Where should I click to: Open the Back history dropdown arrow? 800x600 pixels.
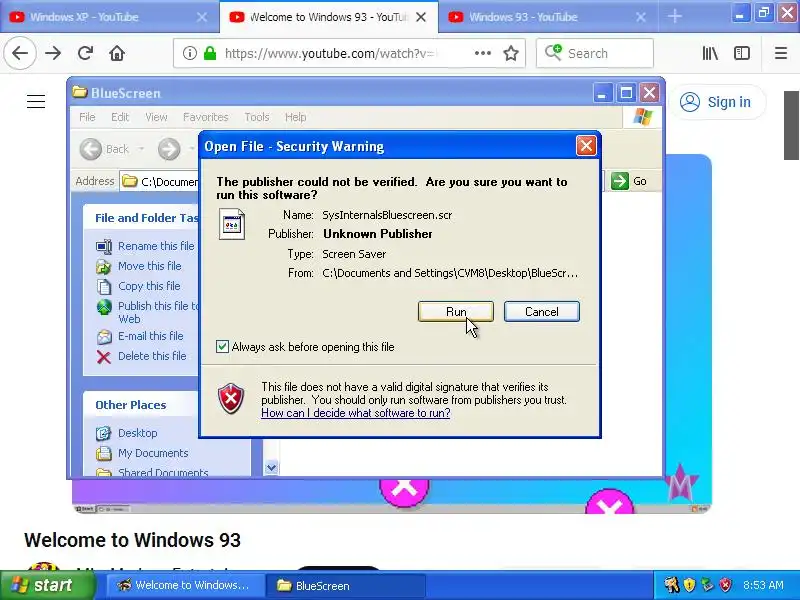pos(141,149)
